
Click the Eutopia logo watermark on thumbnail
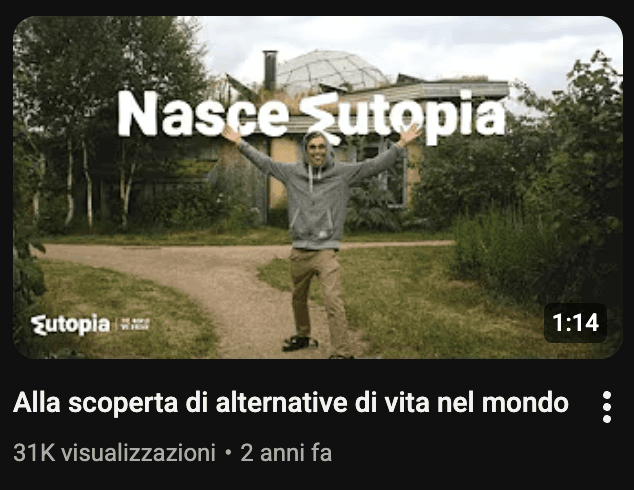click(70, 325)
